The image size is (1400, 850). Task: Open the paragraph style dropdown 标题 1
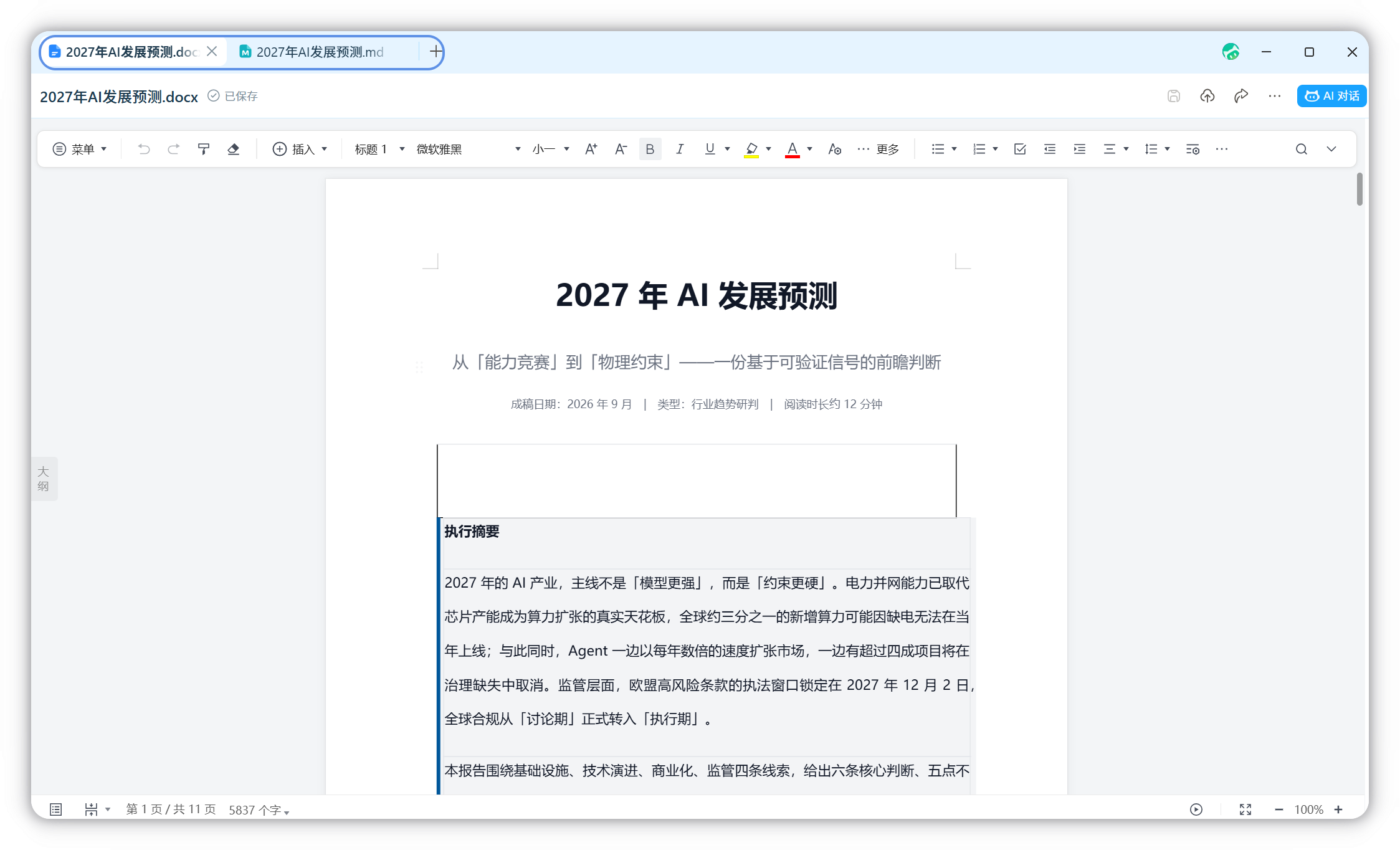pyautogui.click(x=379, y=149)
